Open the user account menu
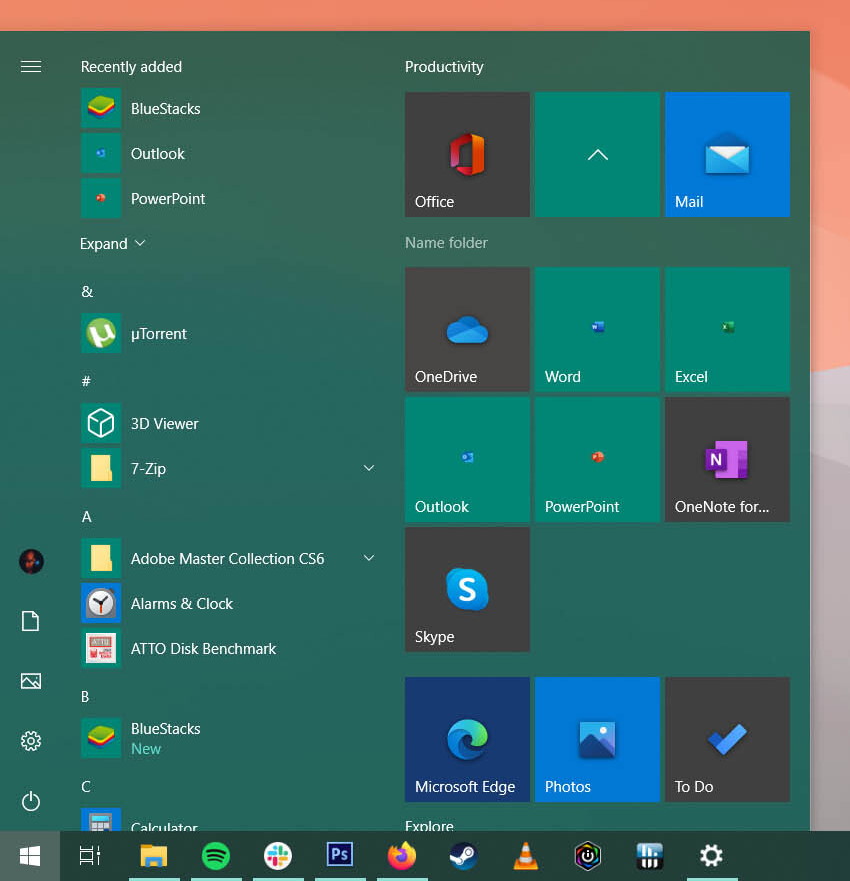850x881 pixels. [x=30, y=561]
